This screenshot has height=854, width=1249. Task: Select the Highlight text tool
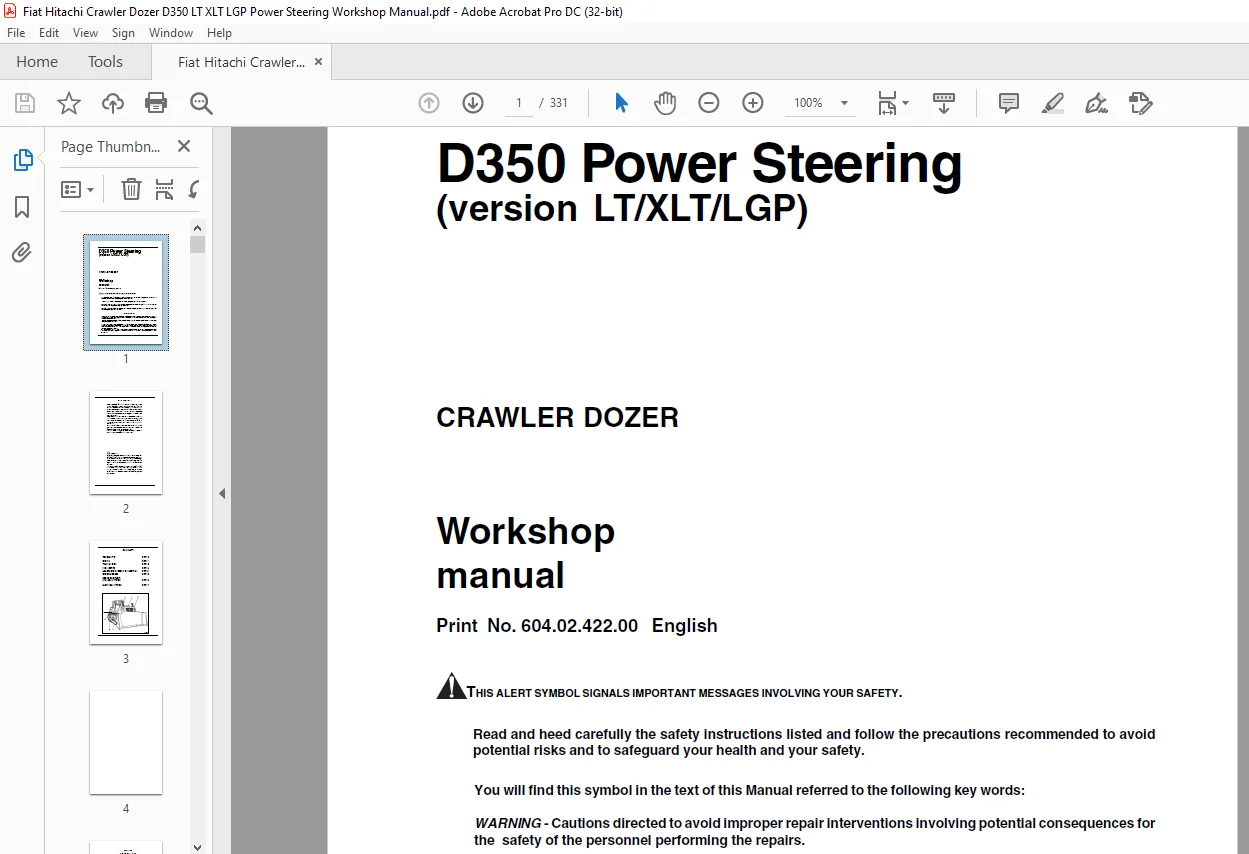click(x=1053, y=103)
